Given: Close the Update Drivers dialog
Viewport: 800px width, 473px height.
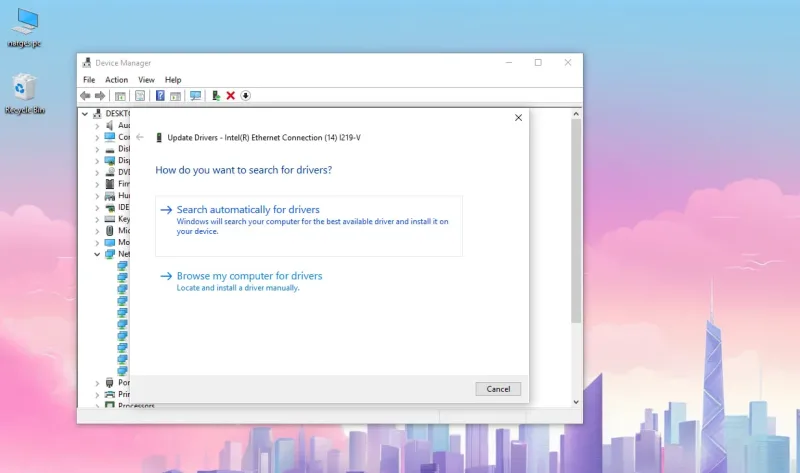Looking at the screenshot, I should (x=518, y=118).
